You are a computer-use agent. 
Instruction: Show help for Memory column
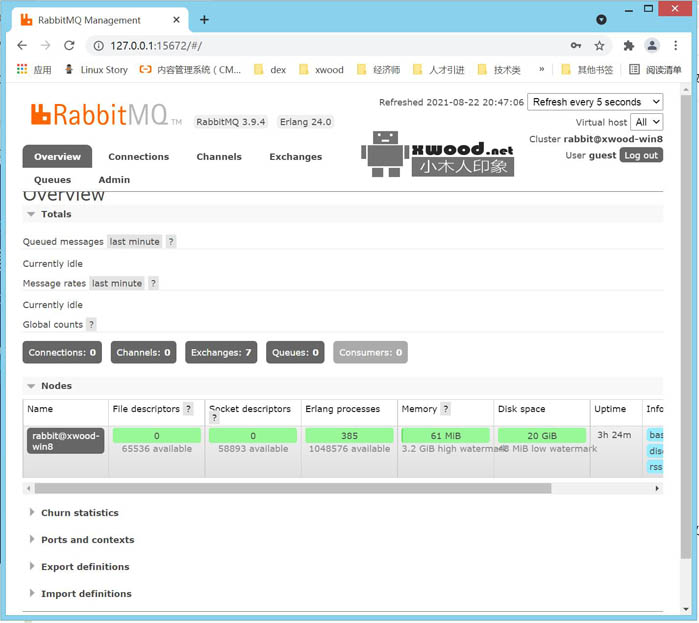[x=445, y=409]
